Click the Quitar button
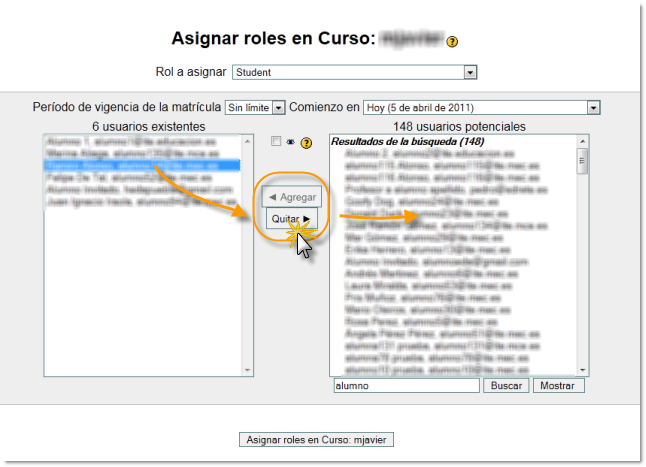646x467 pixels. (292, 218)
